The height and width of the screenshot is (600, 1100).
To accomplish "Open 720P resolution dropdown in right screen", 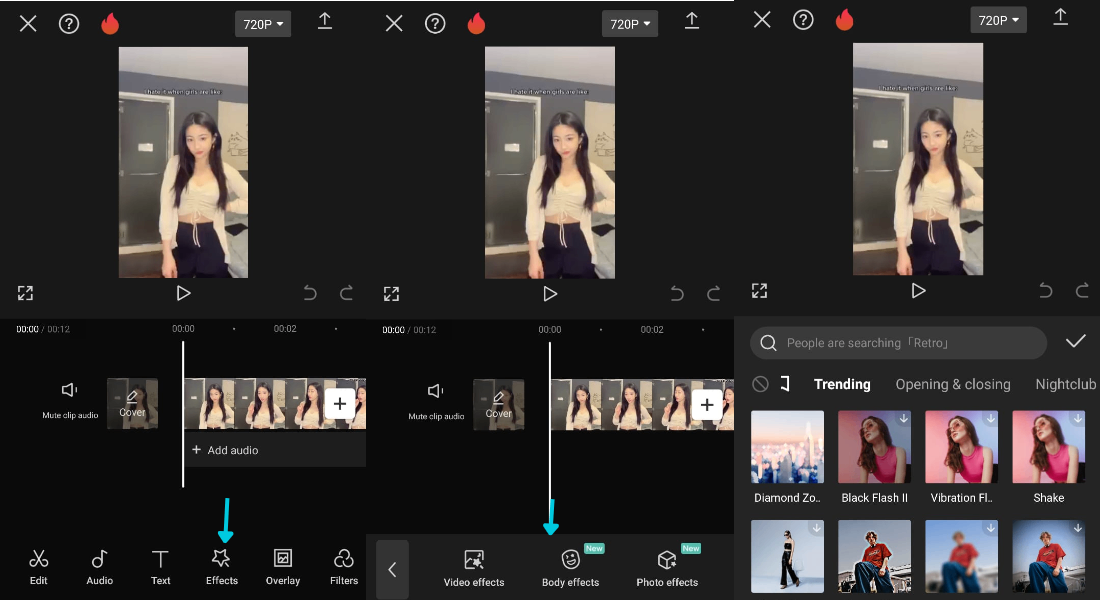I will tap(998, 20).
